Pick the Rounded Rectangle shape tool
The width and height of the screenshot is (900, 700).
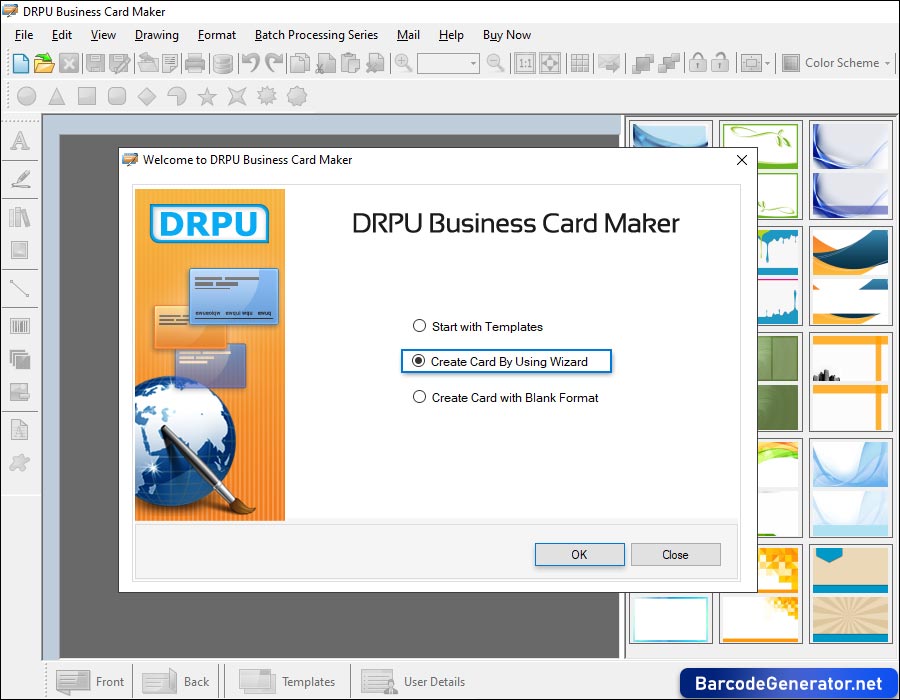pos(118,96)
